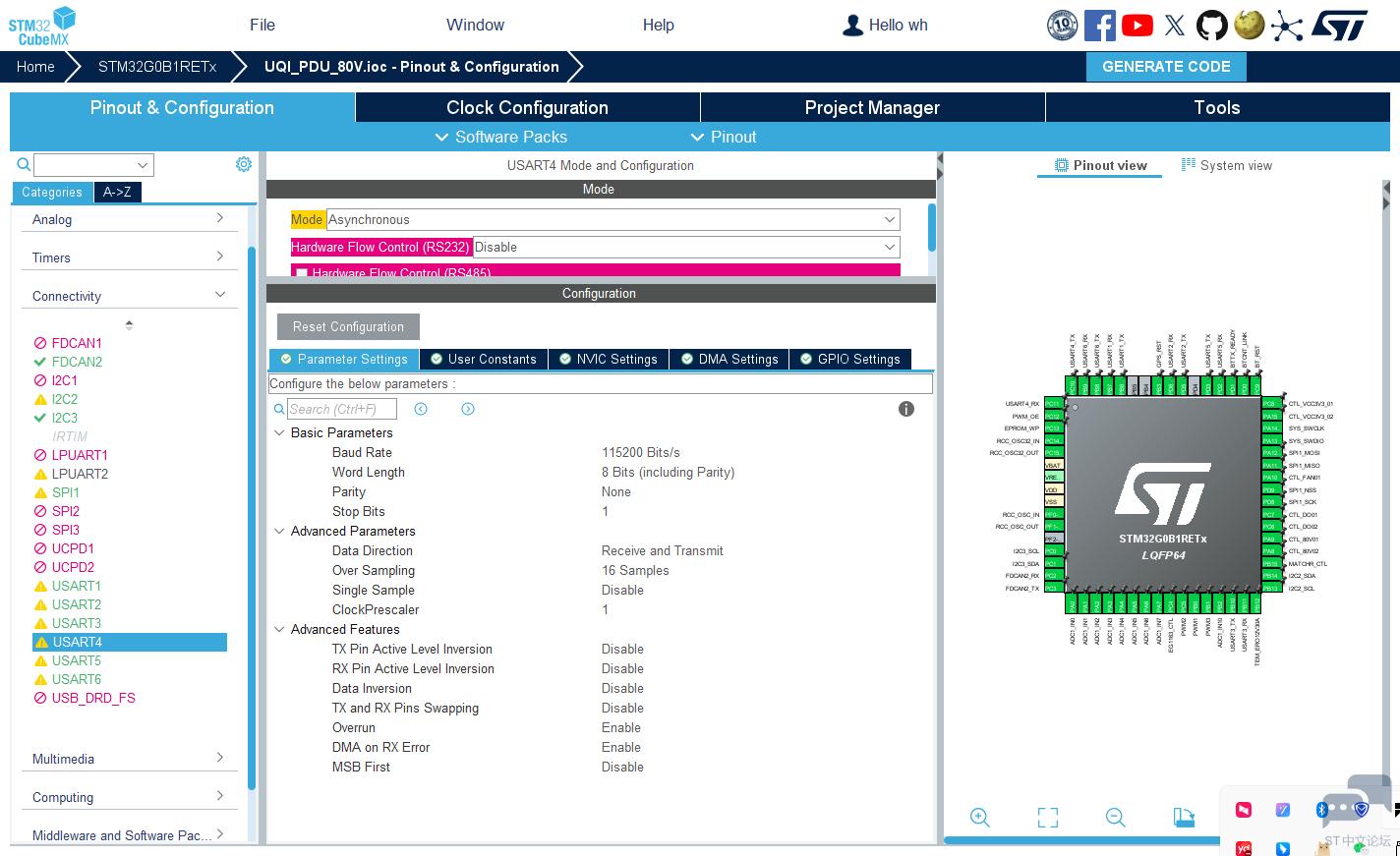Open the YouTube icon link

pos(1137,26)
